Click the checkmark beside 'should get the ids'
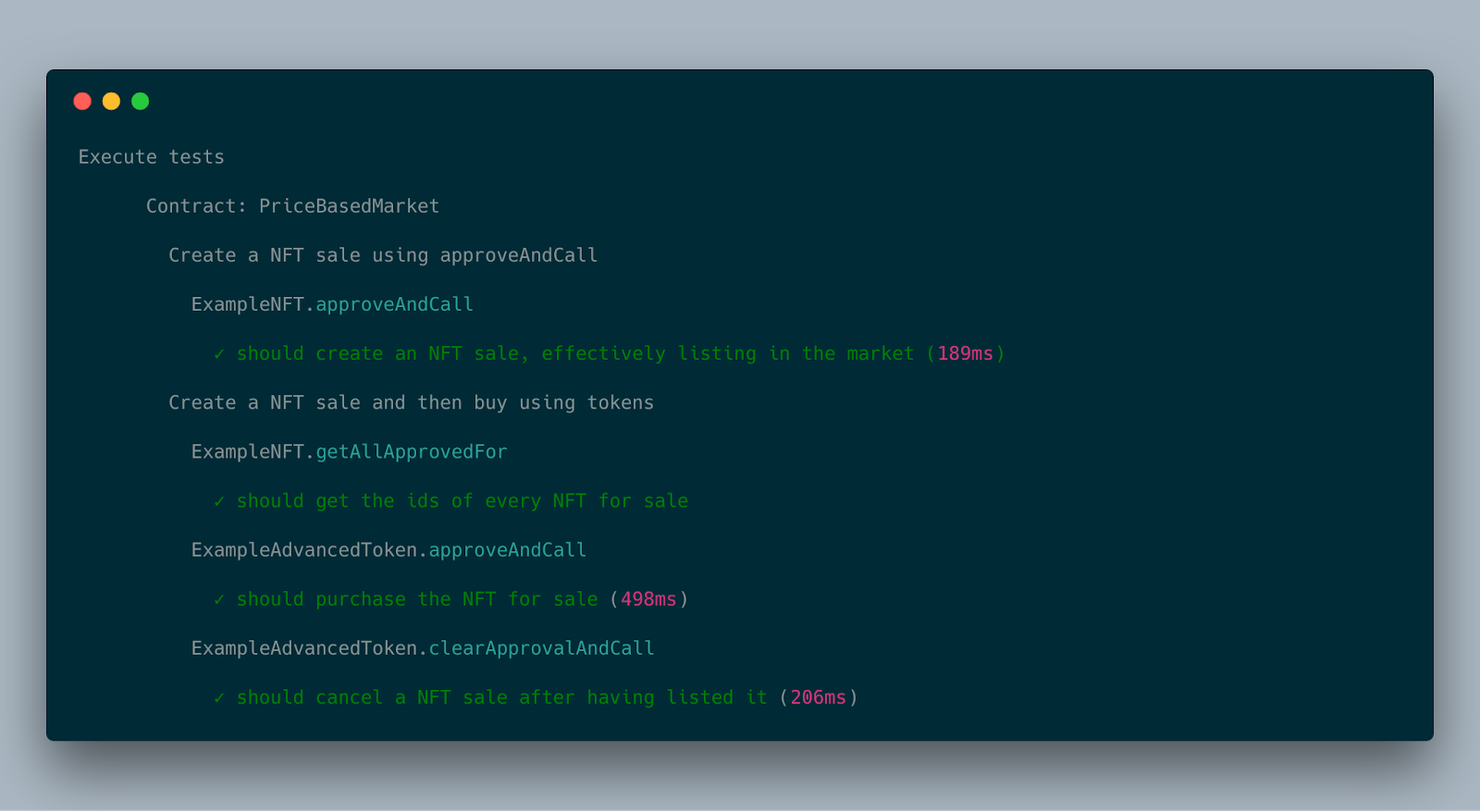This screenshot has width=1480, height=812. click(219, 501)
